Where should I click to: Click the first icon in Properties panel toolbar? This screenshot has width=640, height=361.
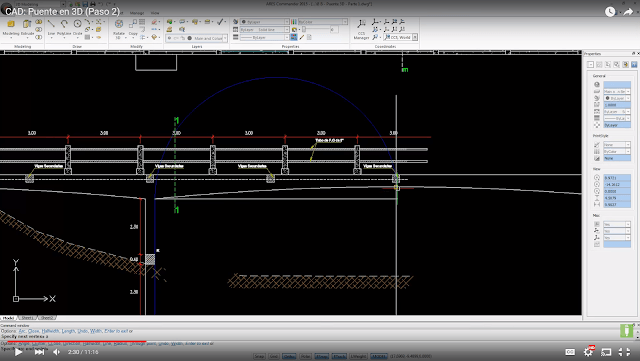(x=591, y=65)
